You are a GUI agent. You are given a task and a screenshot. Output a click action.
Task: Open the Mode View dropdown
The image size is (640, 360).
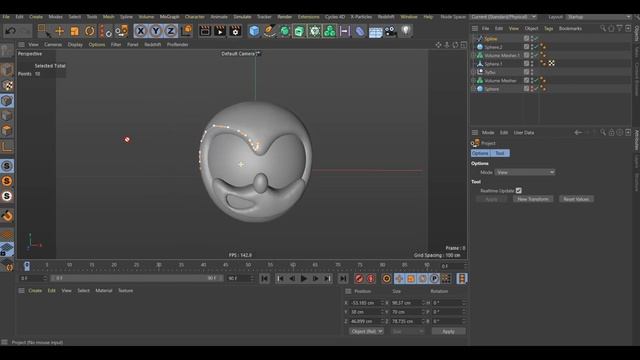(525, 172)
